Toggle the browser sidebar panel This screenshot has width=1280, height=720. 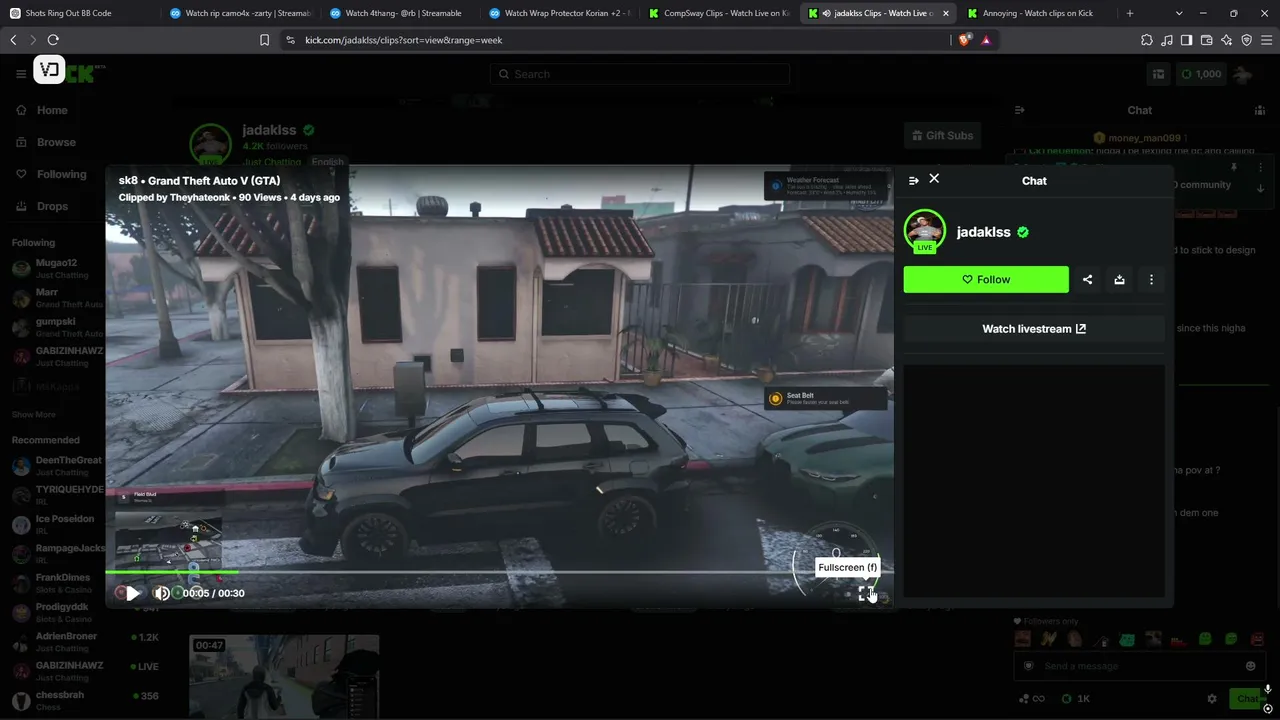[x=1186, y=40]
